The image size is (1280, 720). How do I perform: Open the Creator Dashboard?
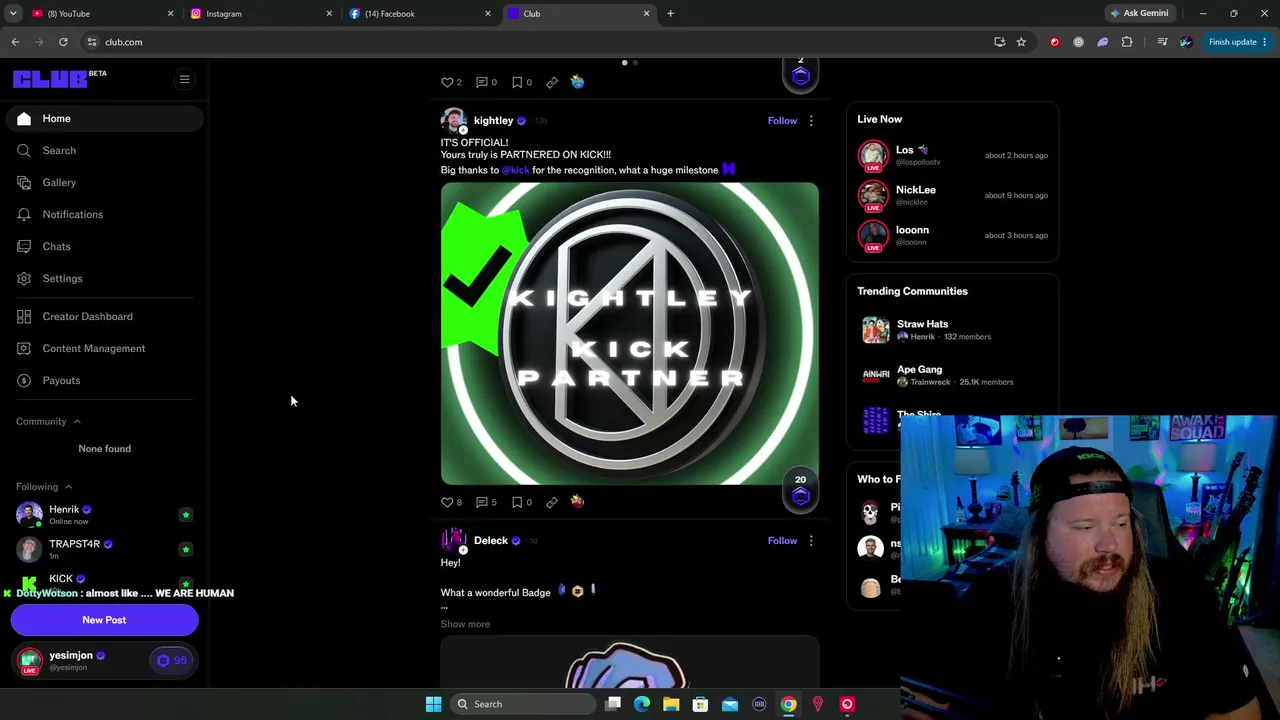pos(104,316)
